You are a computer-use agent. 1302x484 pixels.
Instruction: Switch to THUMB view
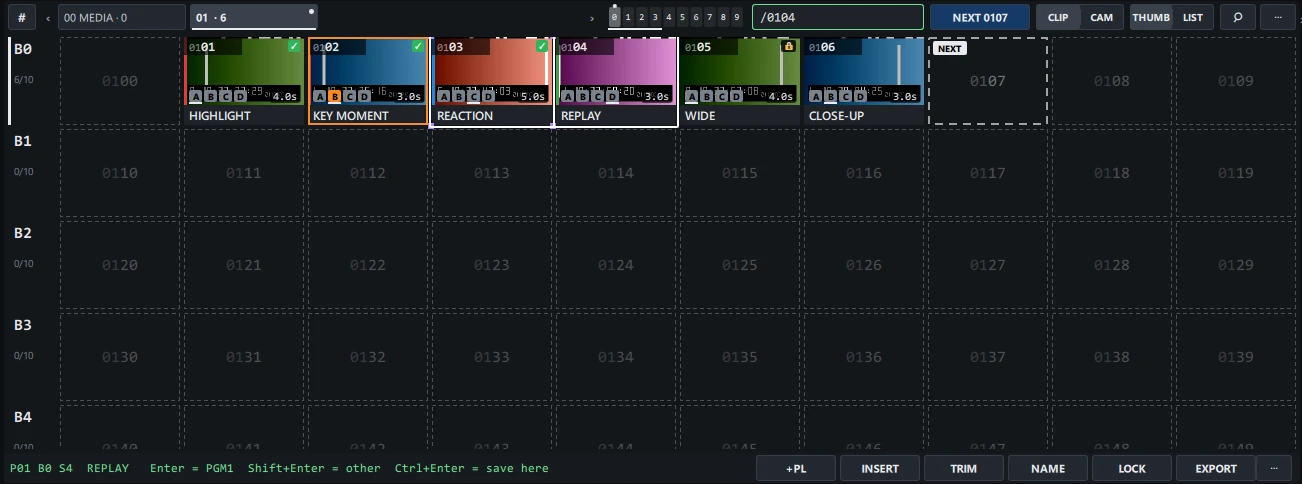[x=1151, y=17]
